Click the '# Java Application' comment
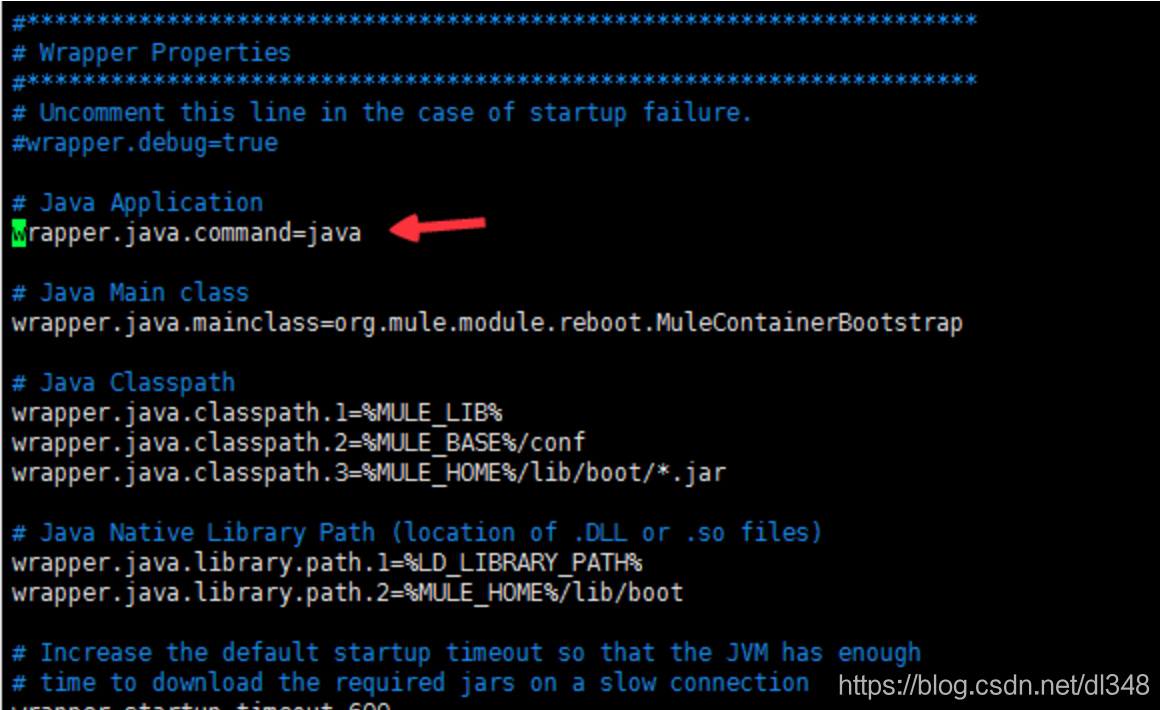 coord(138,203)
